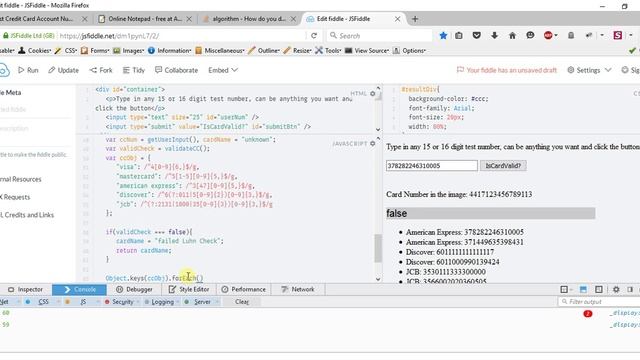Toggle the Security console filter
This screenshot has width=640, height=360.
click(x=122, y=302)
